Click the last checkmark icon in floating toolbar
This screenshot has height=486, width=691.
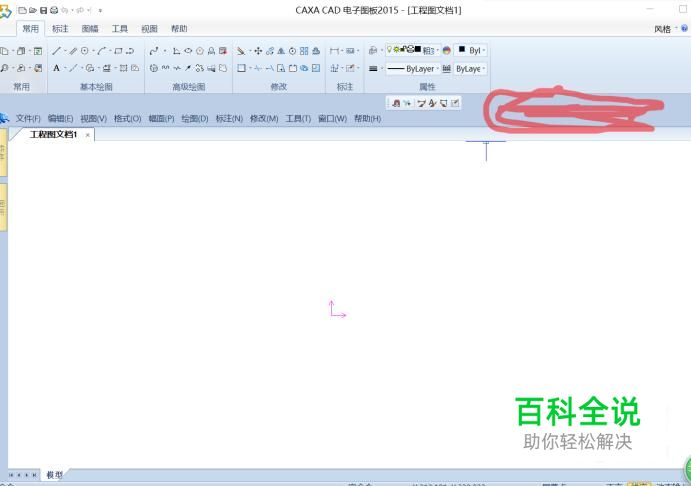455,103
